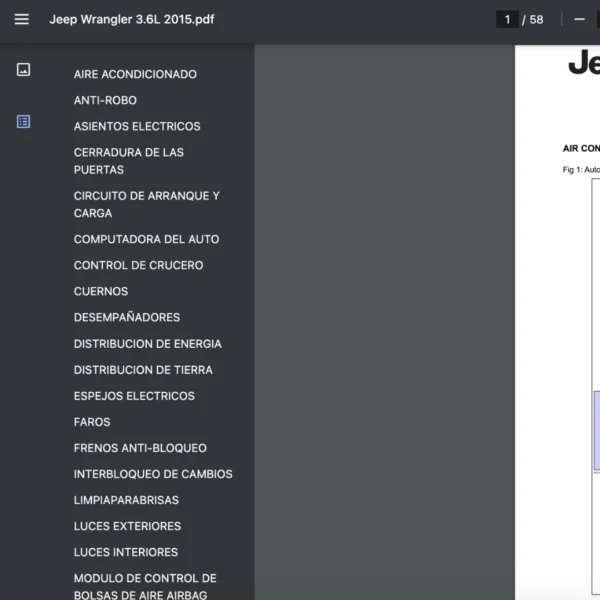Open CIRCUITO DE ARRANQUE Y CARGA bookmark
This screenshot has height=600, width=600.
[146, 204]
